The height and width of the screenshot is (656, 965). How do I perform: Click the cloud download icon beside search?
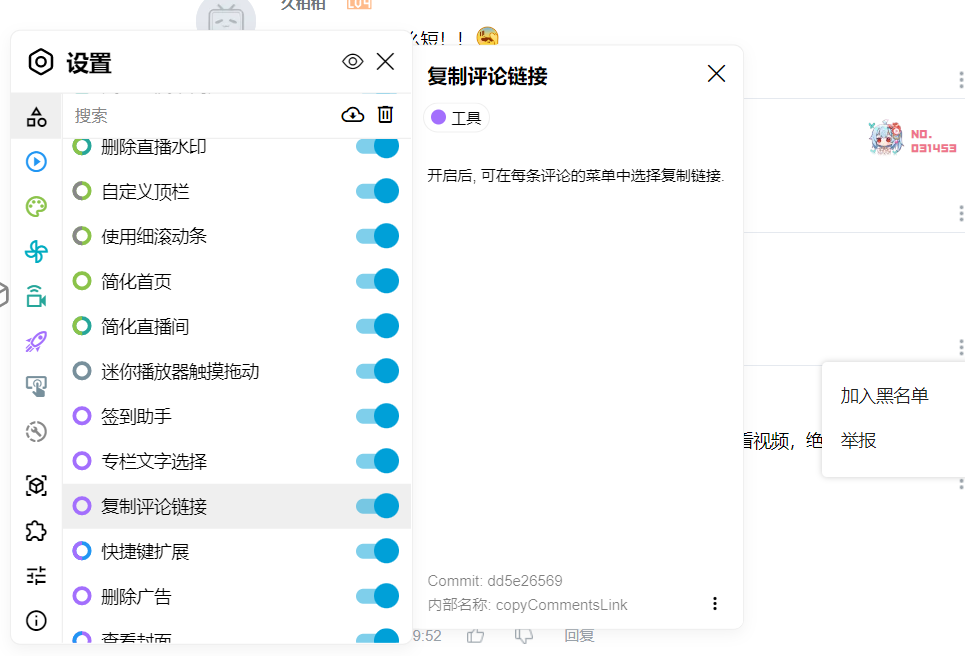click(352, 114)
